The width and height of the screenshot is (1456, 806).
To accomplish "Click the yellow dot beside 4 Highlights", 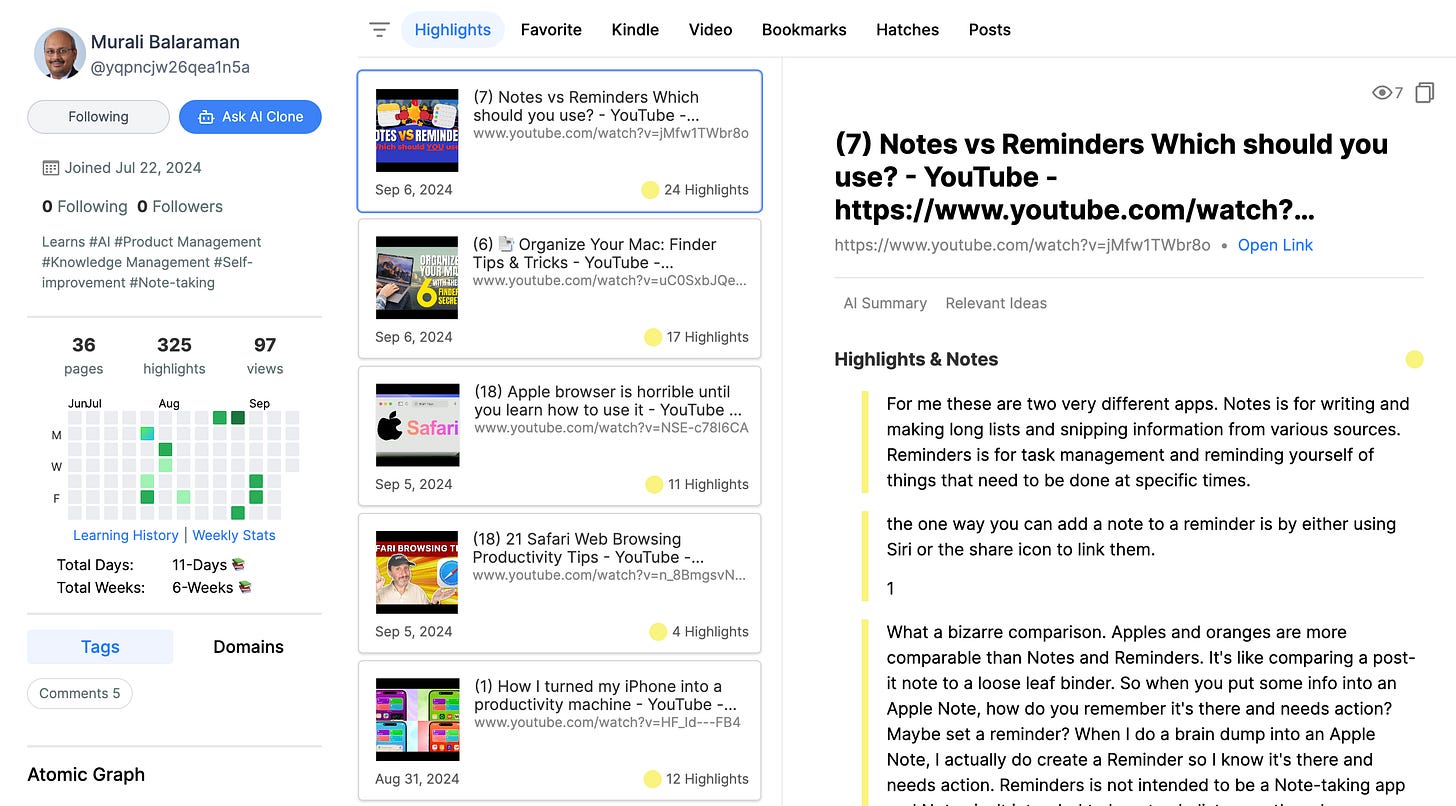I will click(658, 631).
